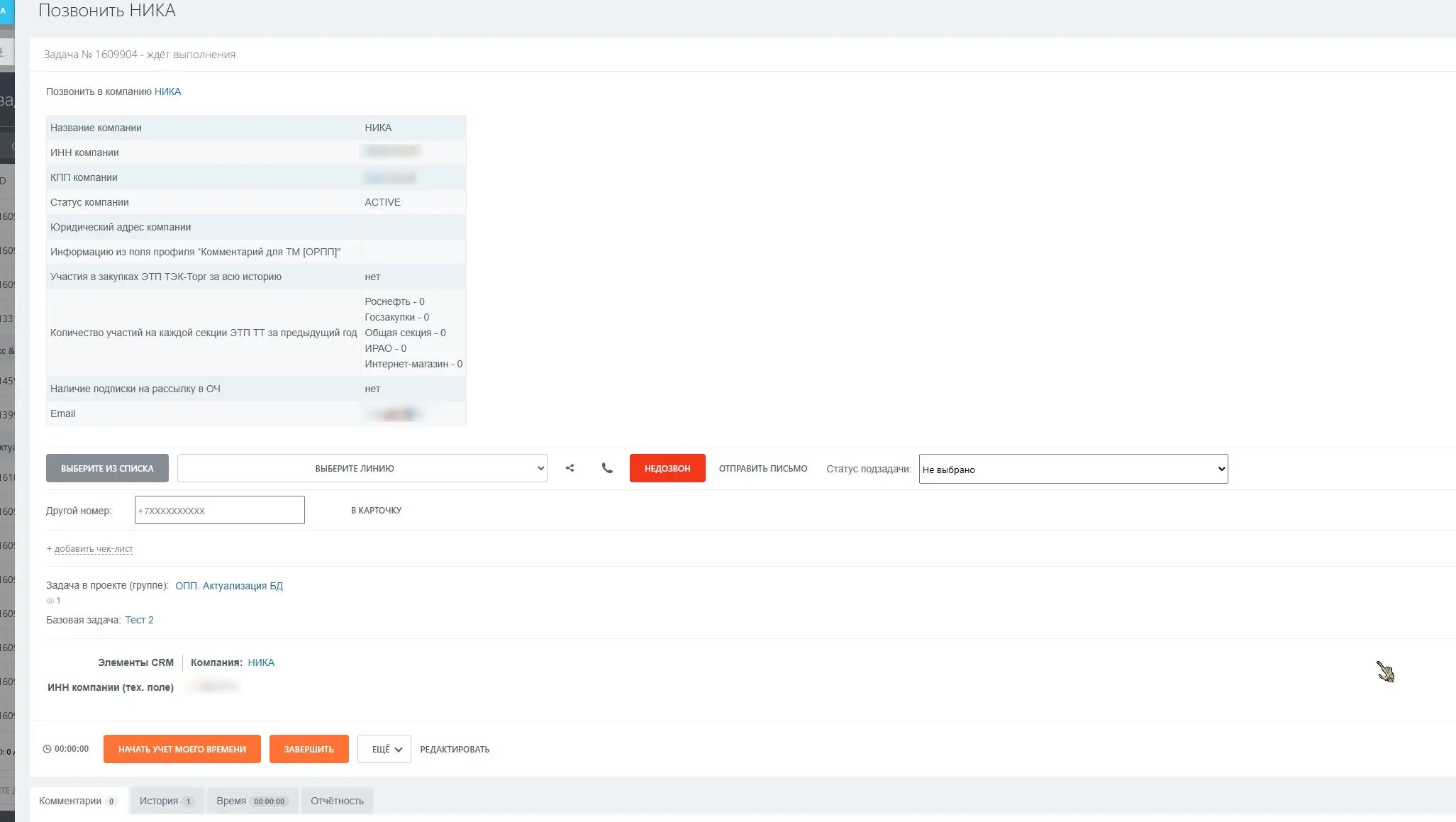Open the Статус подзадачи dropdown
1456x822 pixels.
coord(1073,469)
